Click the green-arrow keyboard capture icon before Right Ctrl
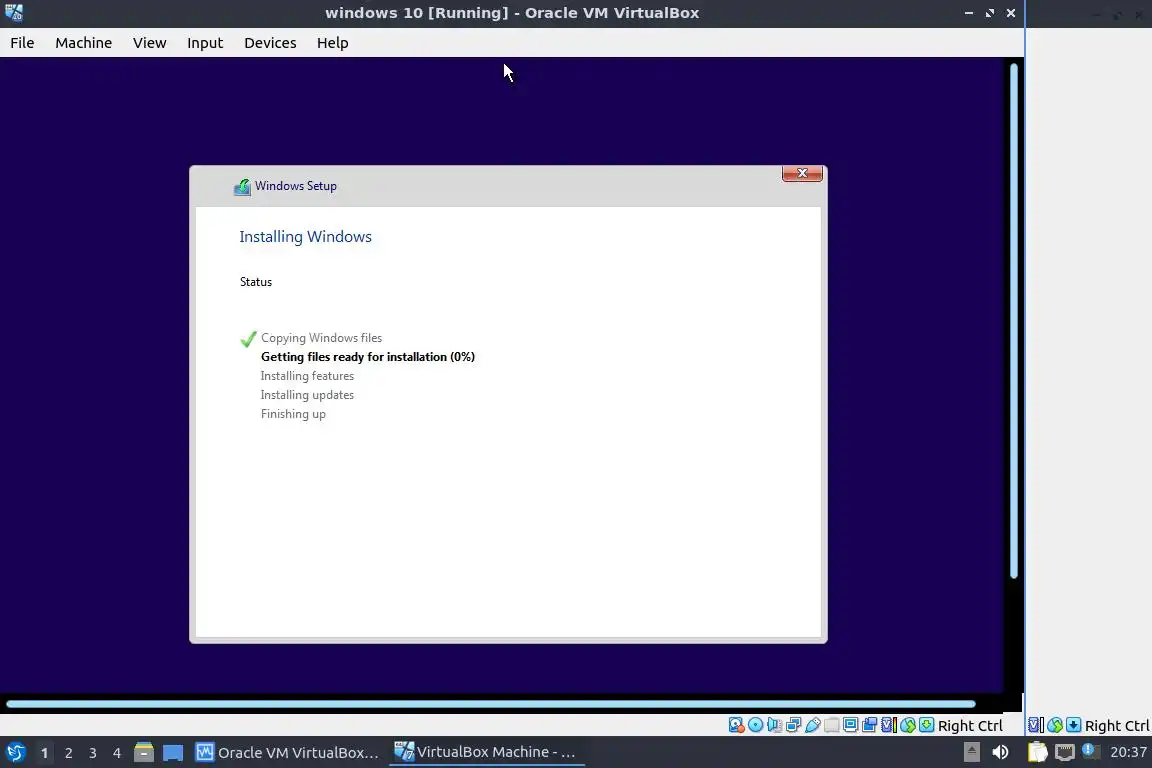 (x=926, y=725)
